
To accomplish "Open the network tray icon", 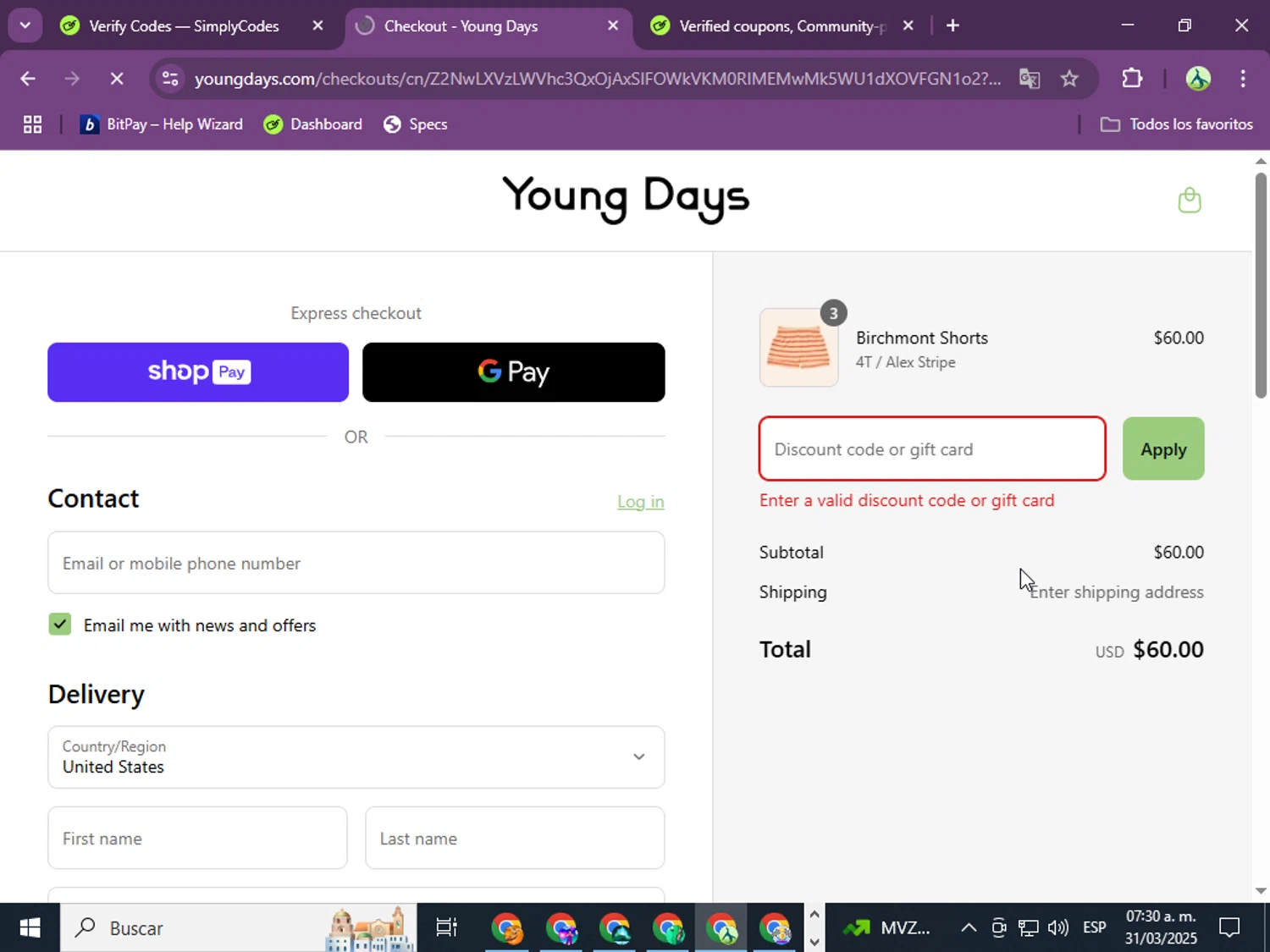I will [x=1028, y=928].
